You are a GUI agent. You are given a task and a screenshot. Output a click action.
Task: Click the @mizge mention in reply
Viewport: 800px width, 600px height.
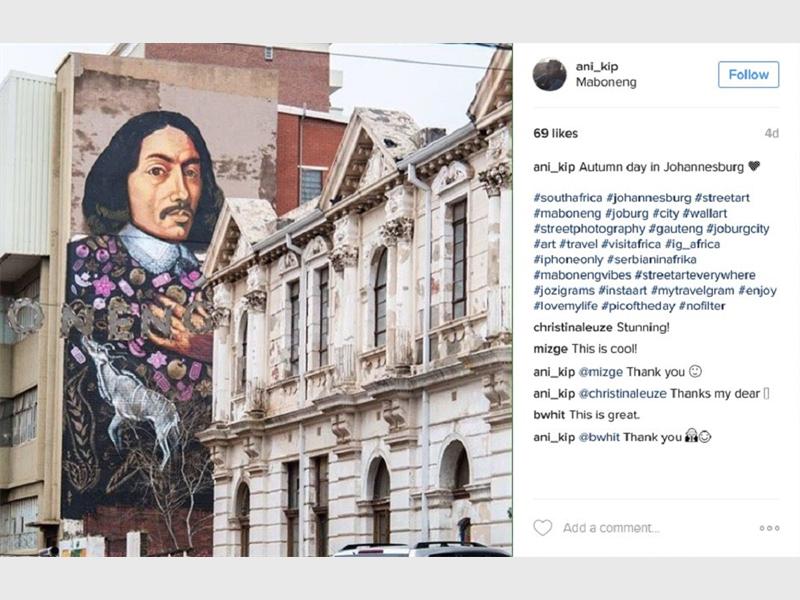pos(601,372)
